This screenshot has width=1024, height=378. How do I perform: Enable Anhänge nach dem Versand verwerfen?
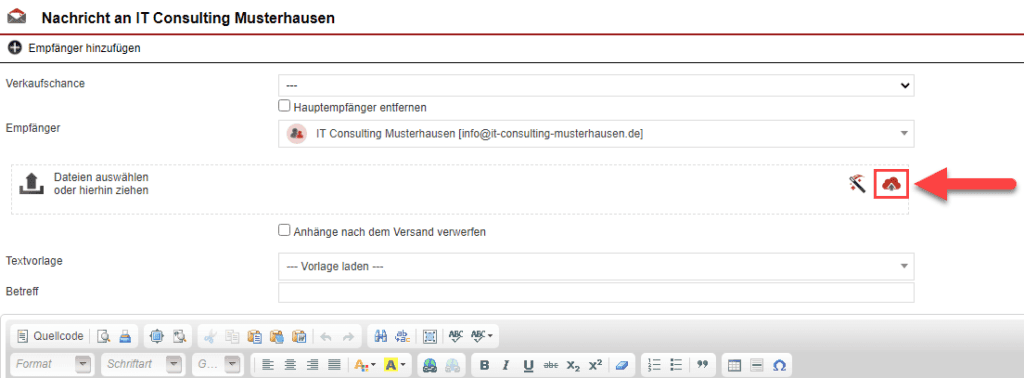[283, 230]
